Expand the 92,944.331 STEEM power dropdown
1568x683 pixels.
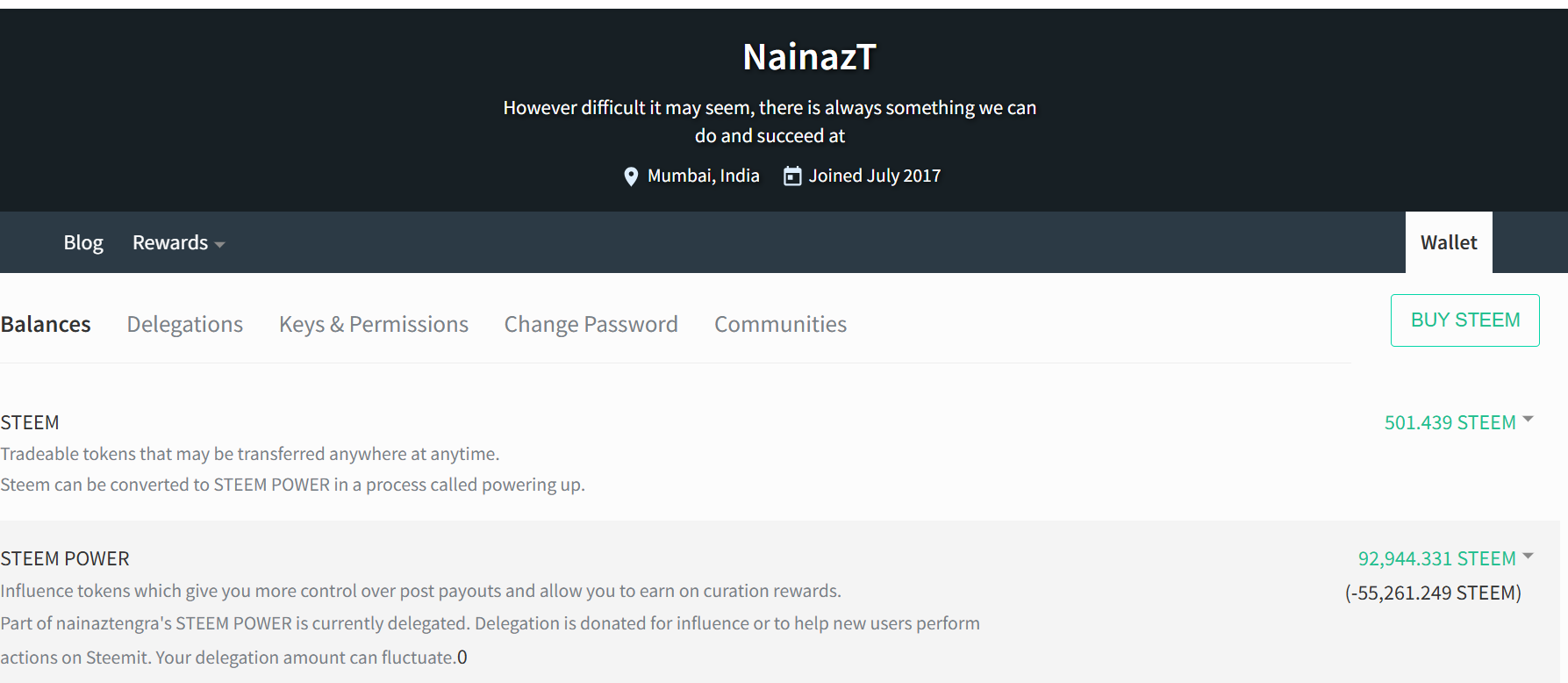1445,558
